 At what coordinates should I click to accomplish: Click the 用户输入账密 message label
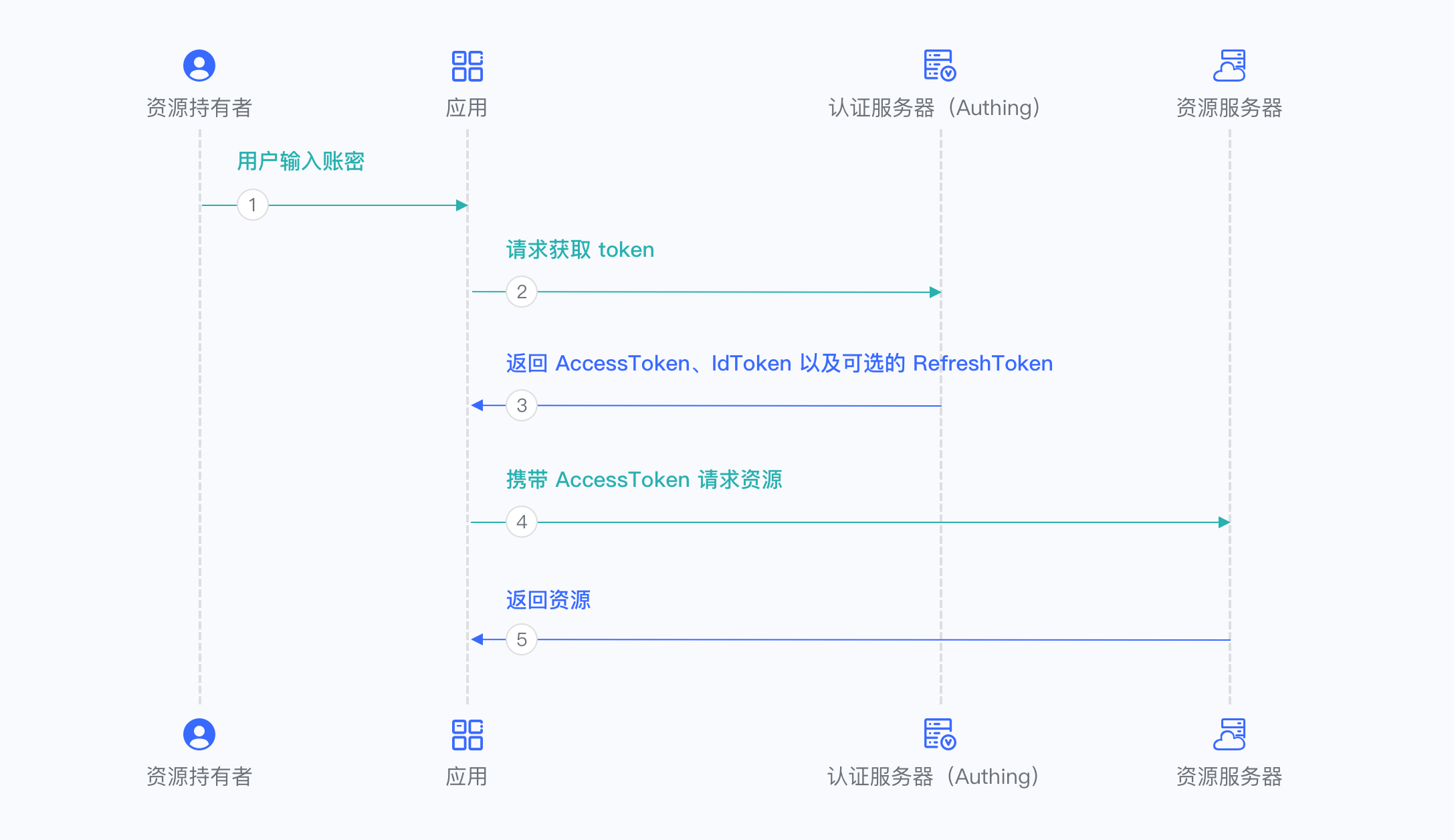pyautogui.click(x=300, y=161)
